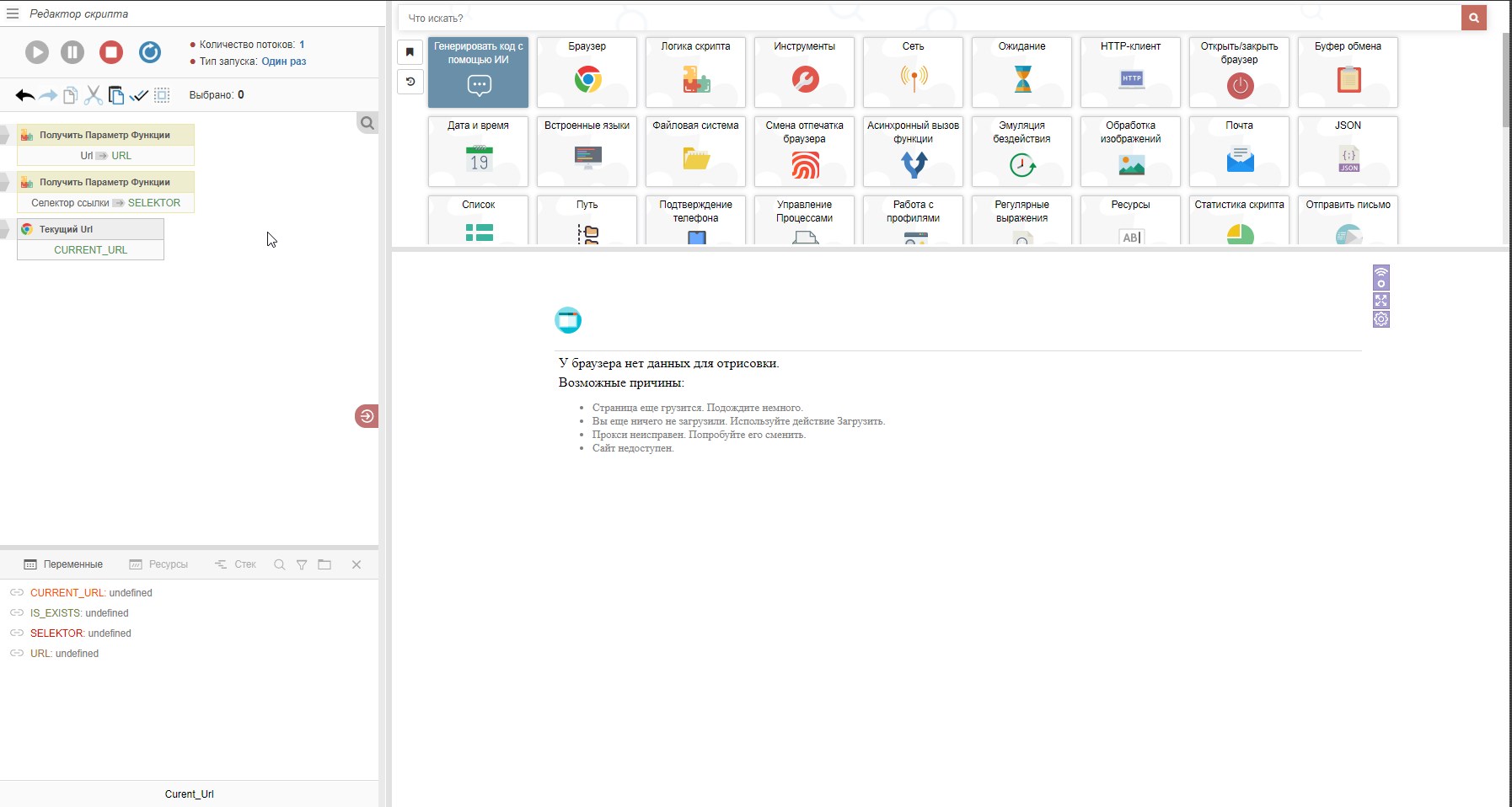Toggle the variables filter icon
The width and height of the screenshot is (1512, 807).
302,564
